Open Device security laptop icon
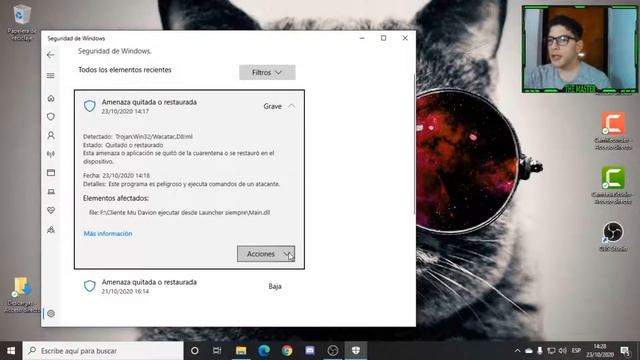This screenshot has height=360, width=640. coord(51,191)
